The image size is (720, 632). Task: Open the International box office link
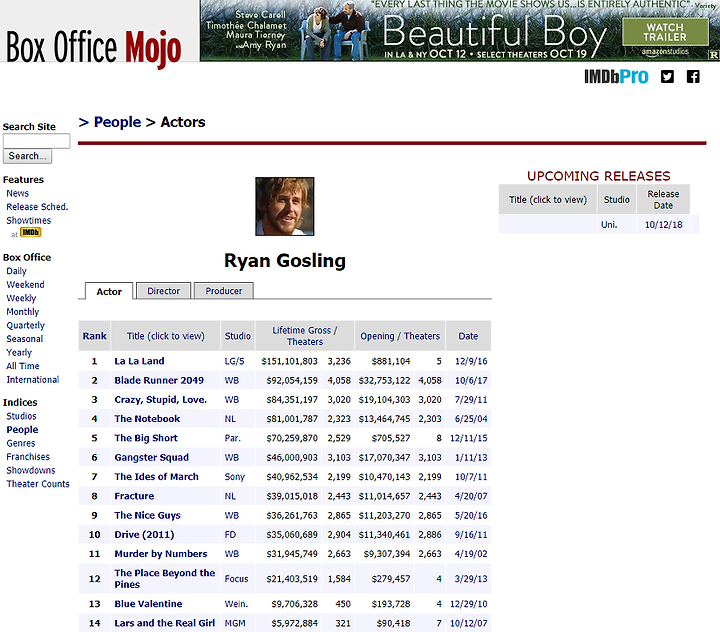(33, 380)
